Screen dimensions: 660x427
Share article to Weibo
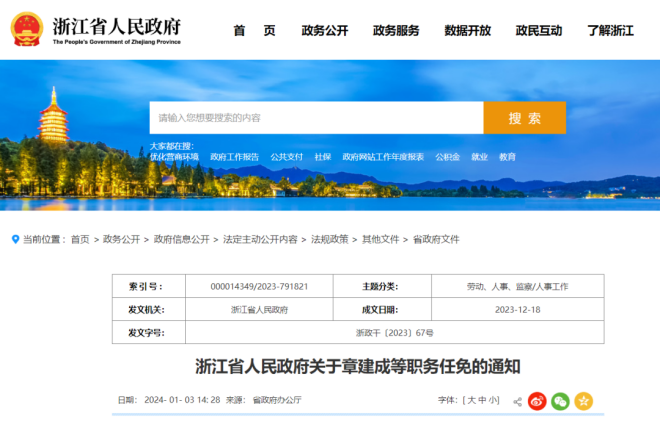(x=537, y=401)
